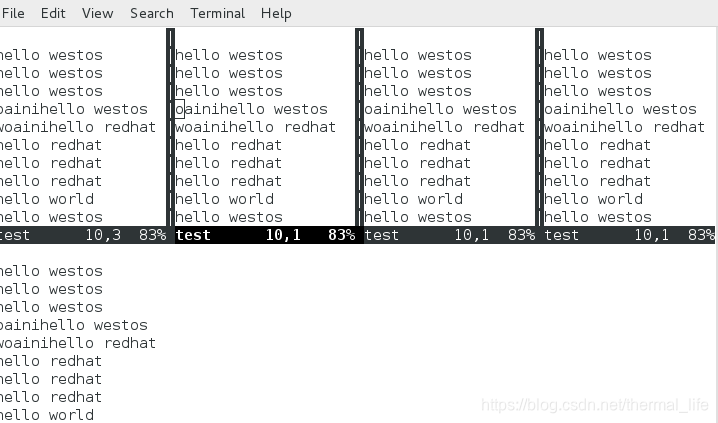Place cursor on 'oainihello westos' in second pane
The height and width of the screenshot is (423, 718).
point(251,109)
